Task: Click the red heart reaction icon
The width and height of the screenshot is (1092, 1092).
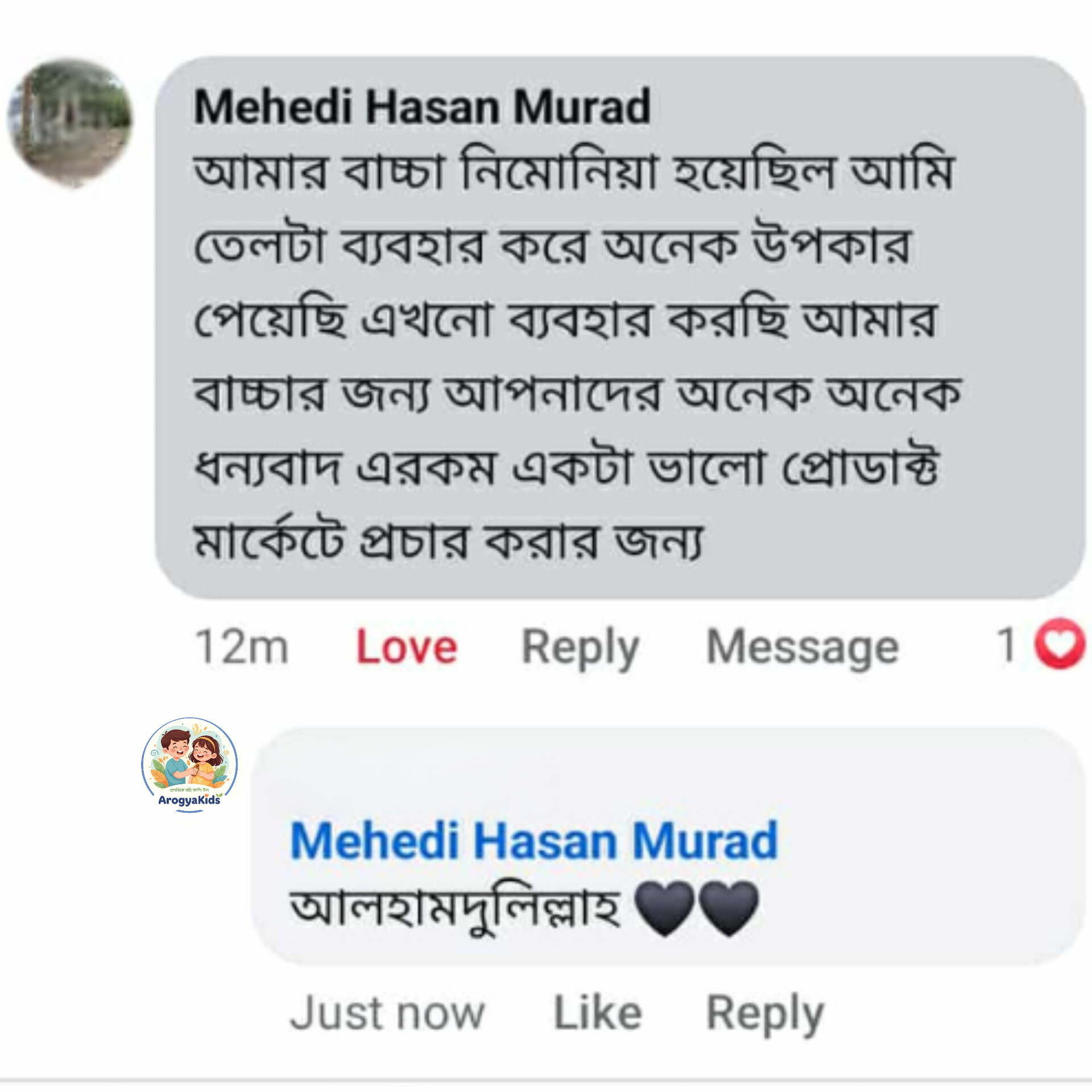Action: click(1060, 643)
